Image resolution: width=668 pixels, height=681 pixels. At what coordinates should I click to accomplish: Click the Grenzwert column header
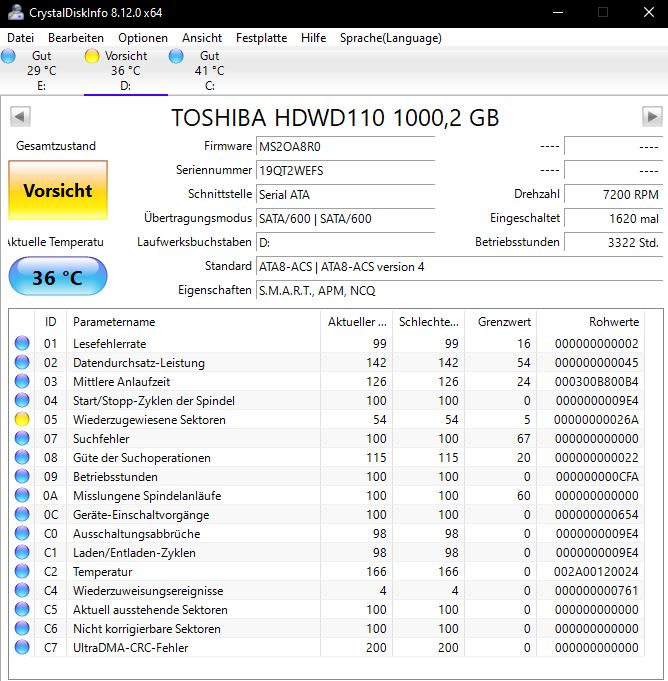click(x=501, y=322)
